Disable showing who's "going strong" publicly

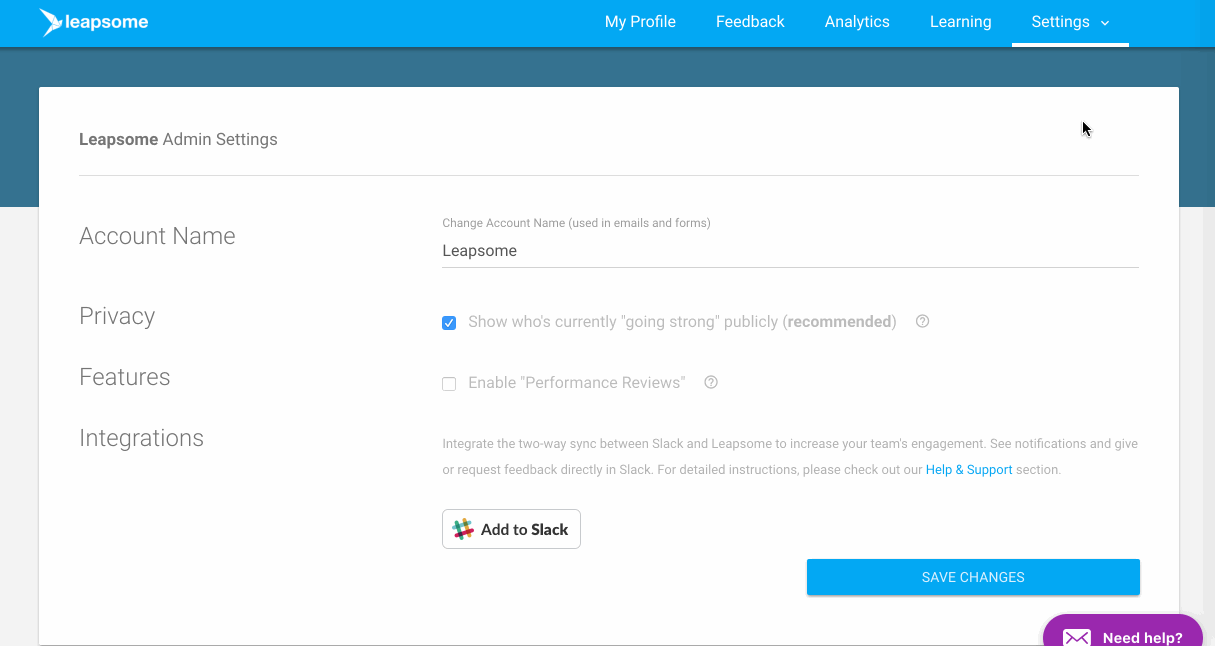[x=449, y=323]
